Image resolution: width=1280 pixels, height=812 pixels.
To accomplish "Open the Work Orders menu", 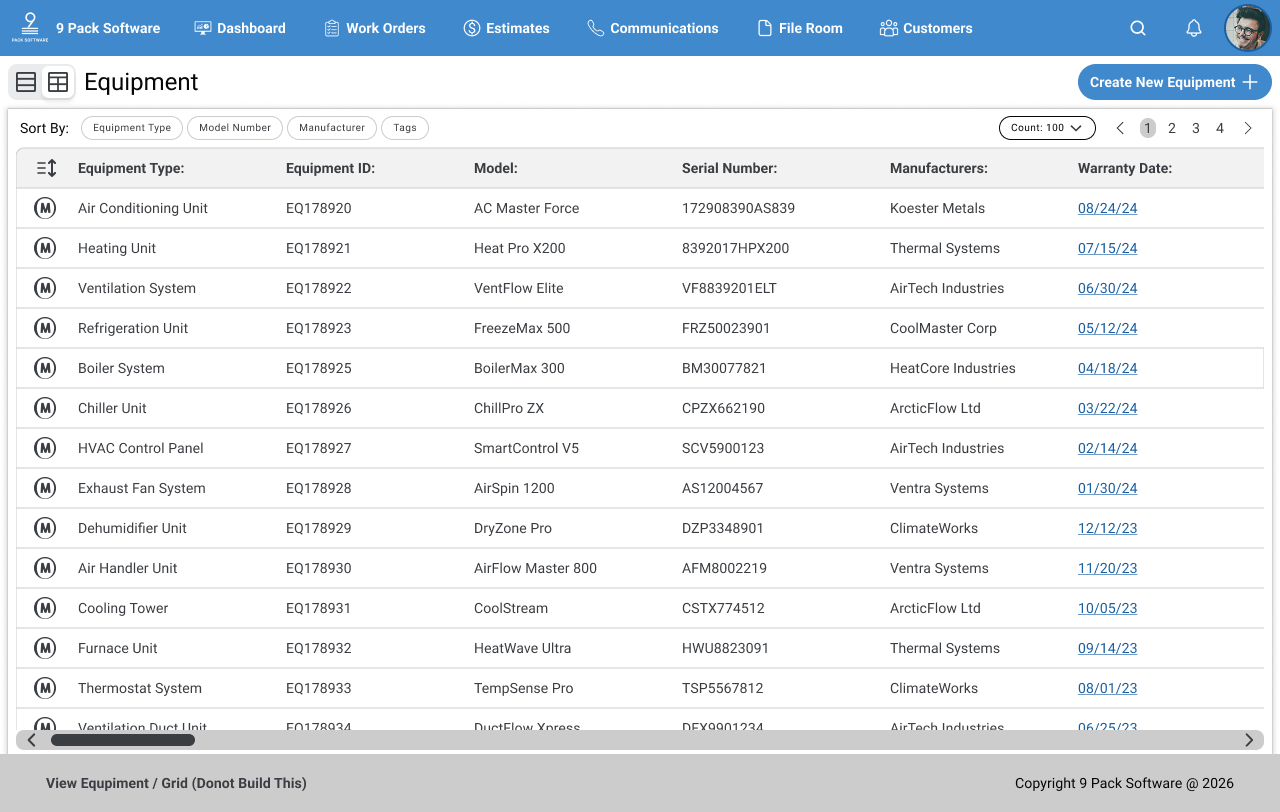I will 375,28.
